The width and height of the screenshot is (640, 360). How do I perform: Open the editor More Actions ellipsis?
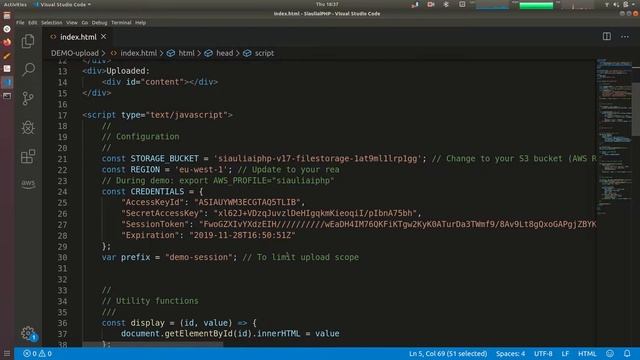click(625, 37)
